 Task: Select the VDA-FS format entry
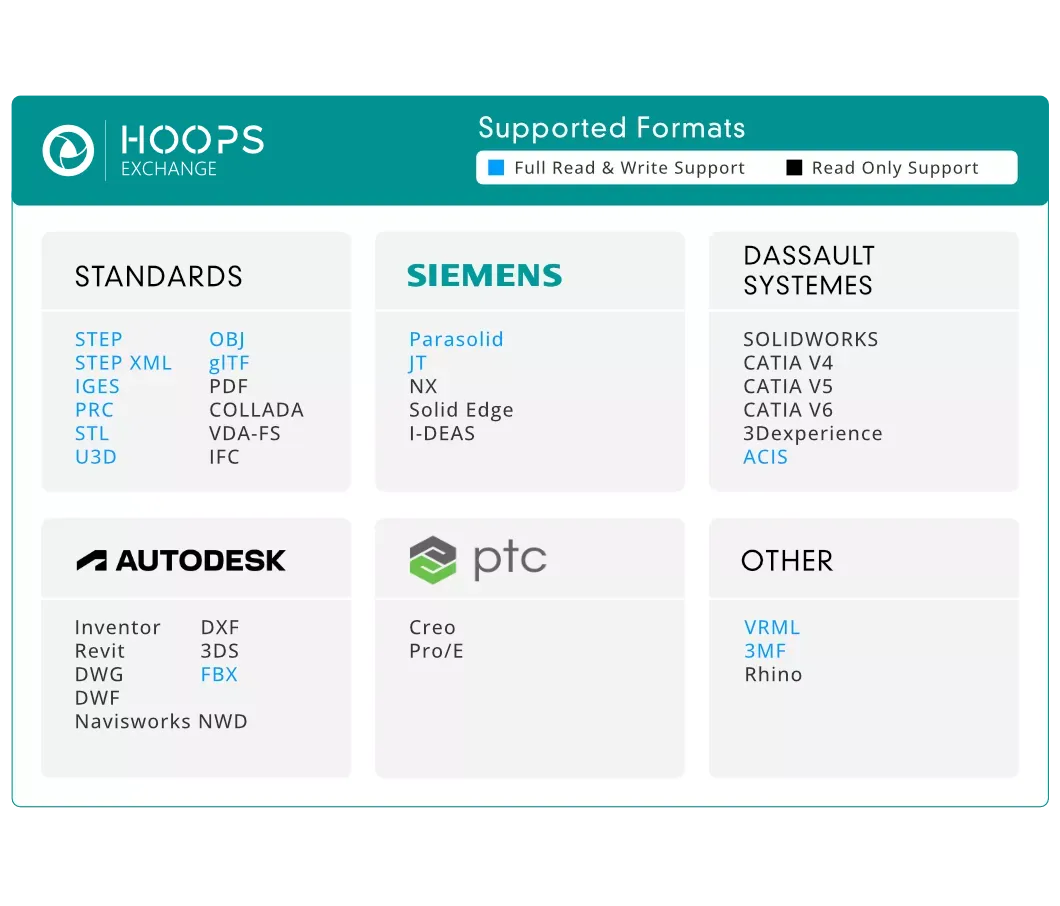(245, 433)
